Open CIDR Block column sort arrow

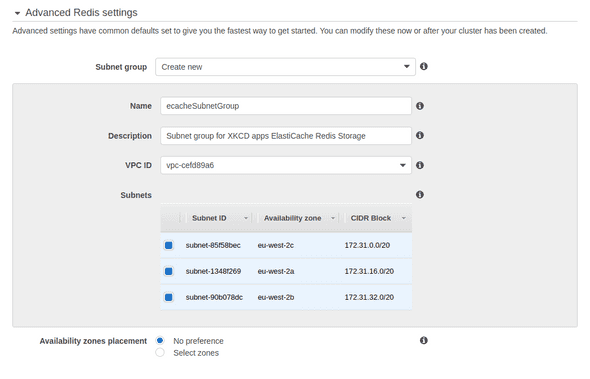point(403,218)
